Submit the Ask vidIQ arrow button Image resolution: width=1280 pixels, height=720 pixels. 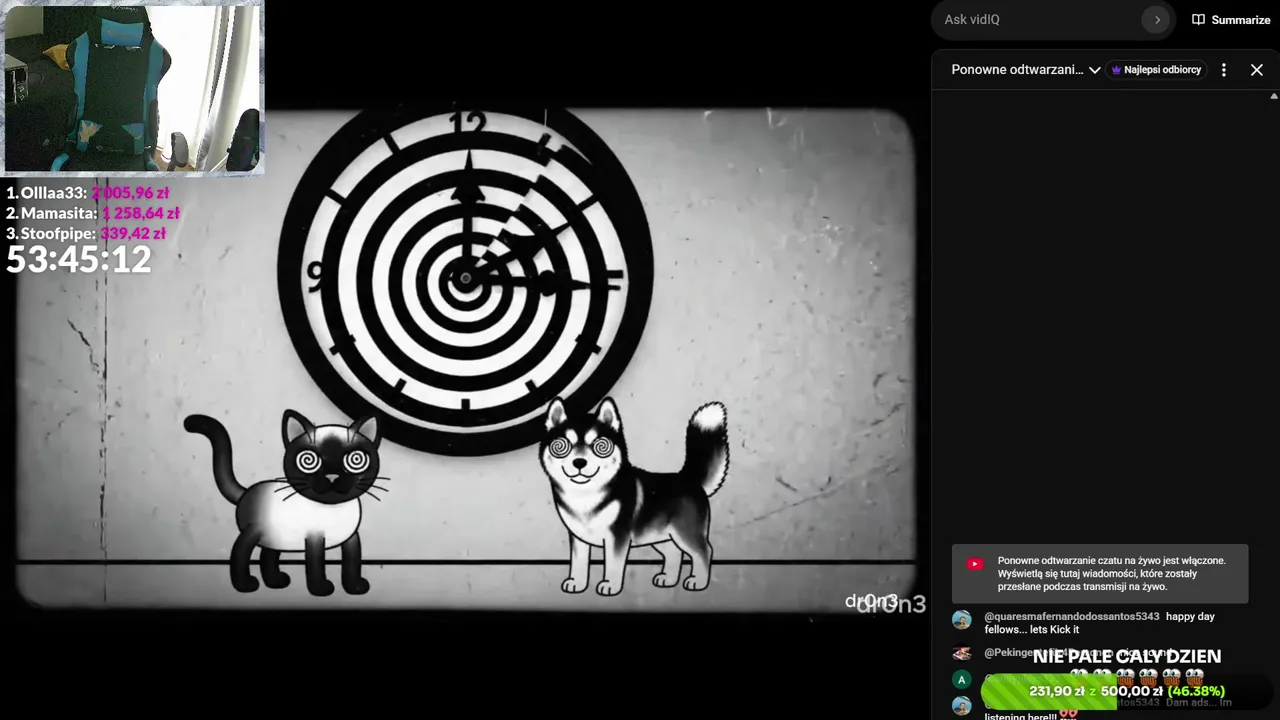tap(1157, 20)
